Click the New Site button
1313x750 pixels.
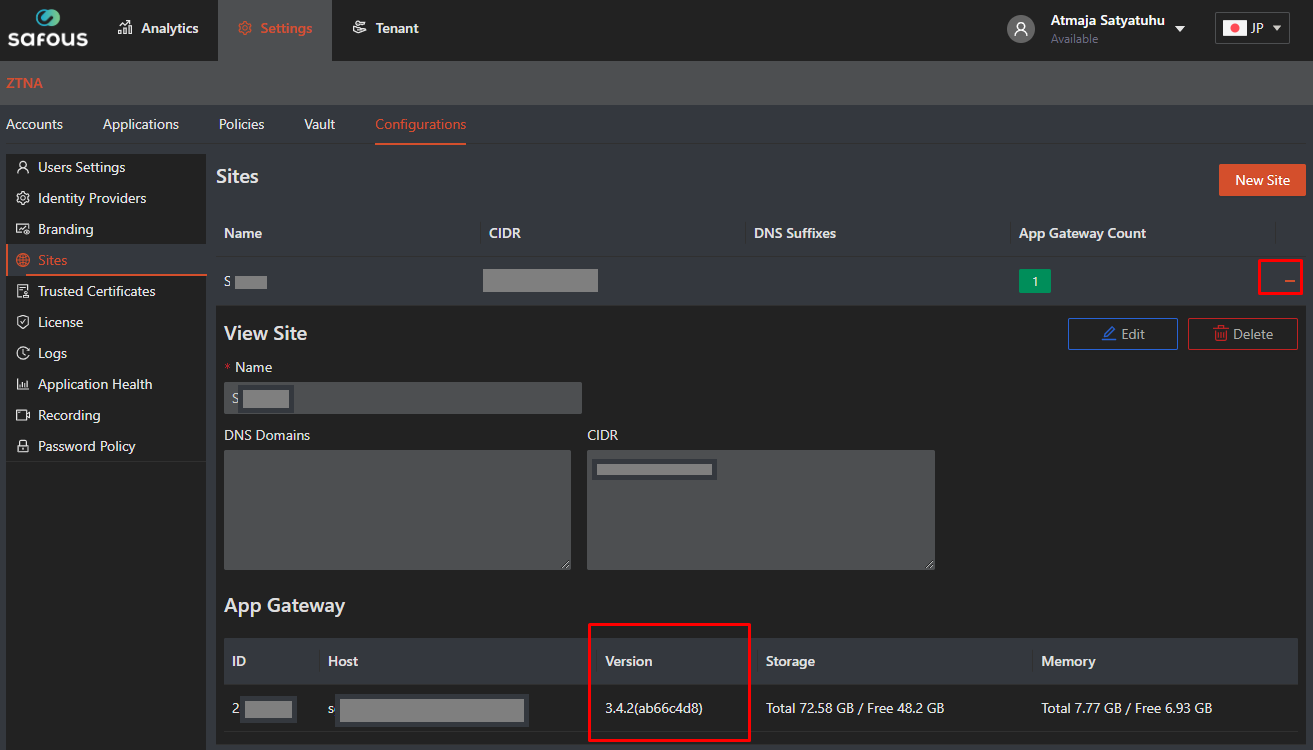coord(1262,180)
